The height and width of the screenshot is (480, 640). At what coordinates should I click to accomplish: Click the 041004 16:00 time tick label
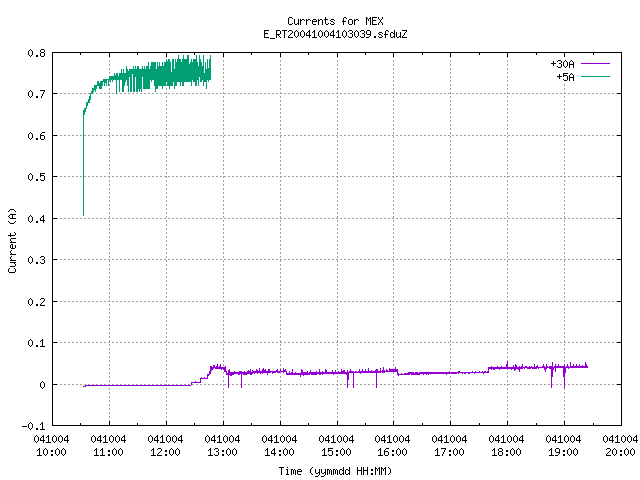[393, 446]
